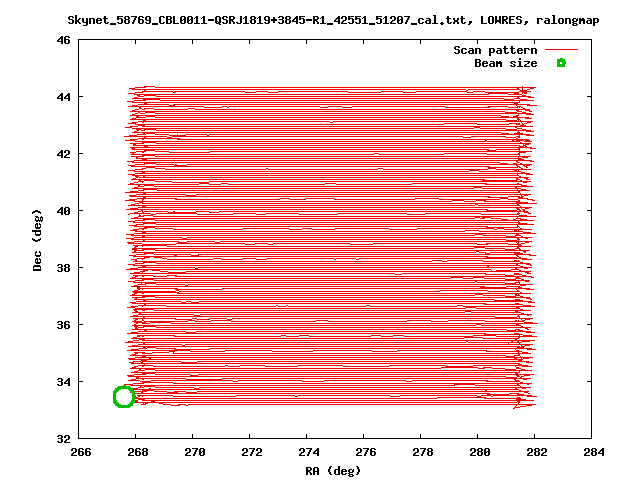Click the 'Dec (deg)' axis label

click(37, 240)
